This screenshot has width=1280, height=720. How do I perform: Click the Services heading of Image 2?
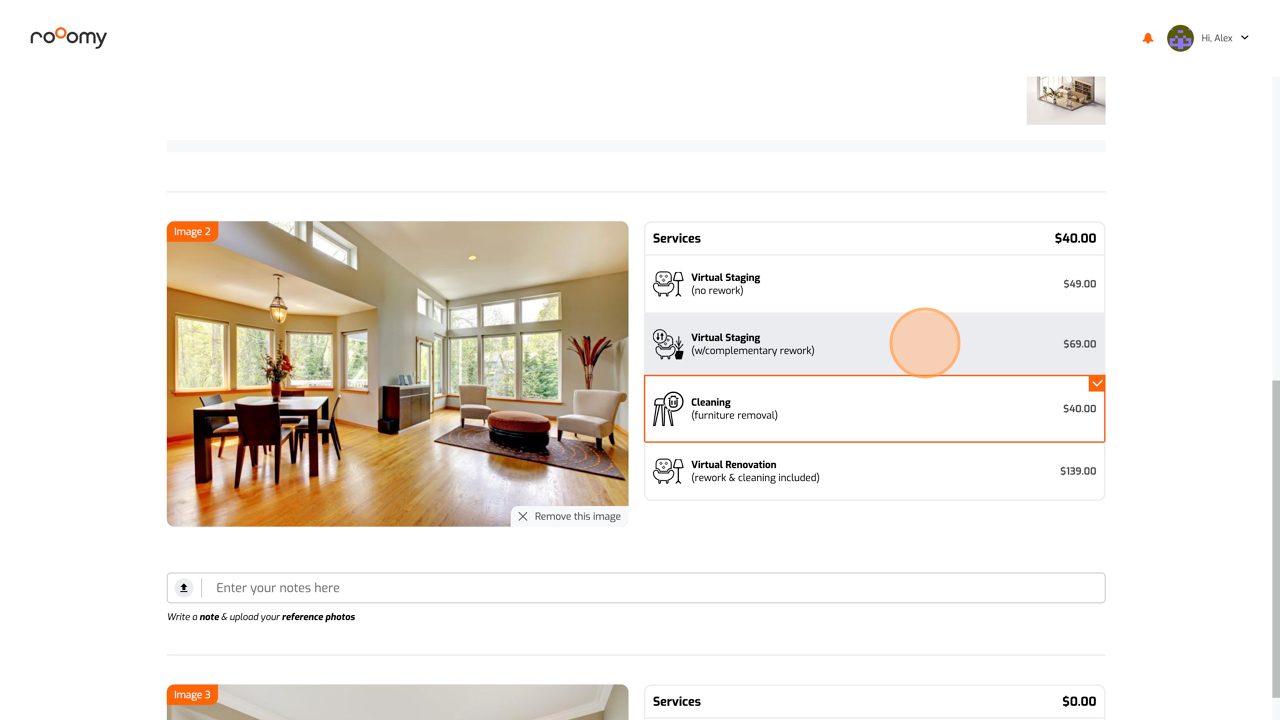coord(677,238)
